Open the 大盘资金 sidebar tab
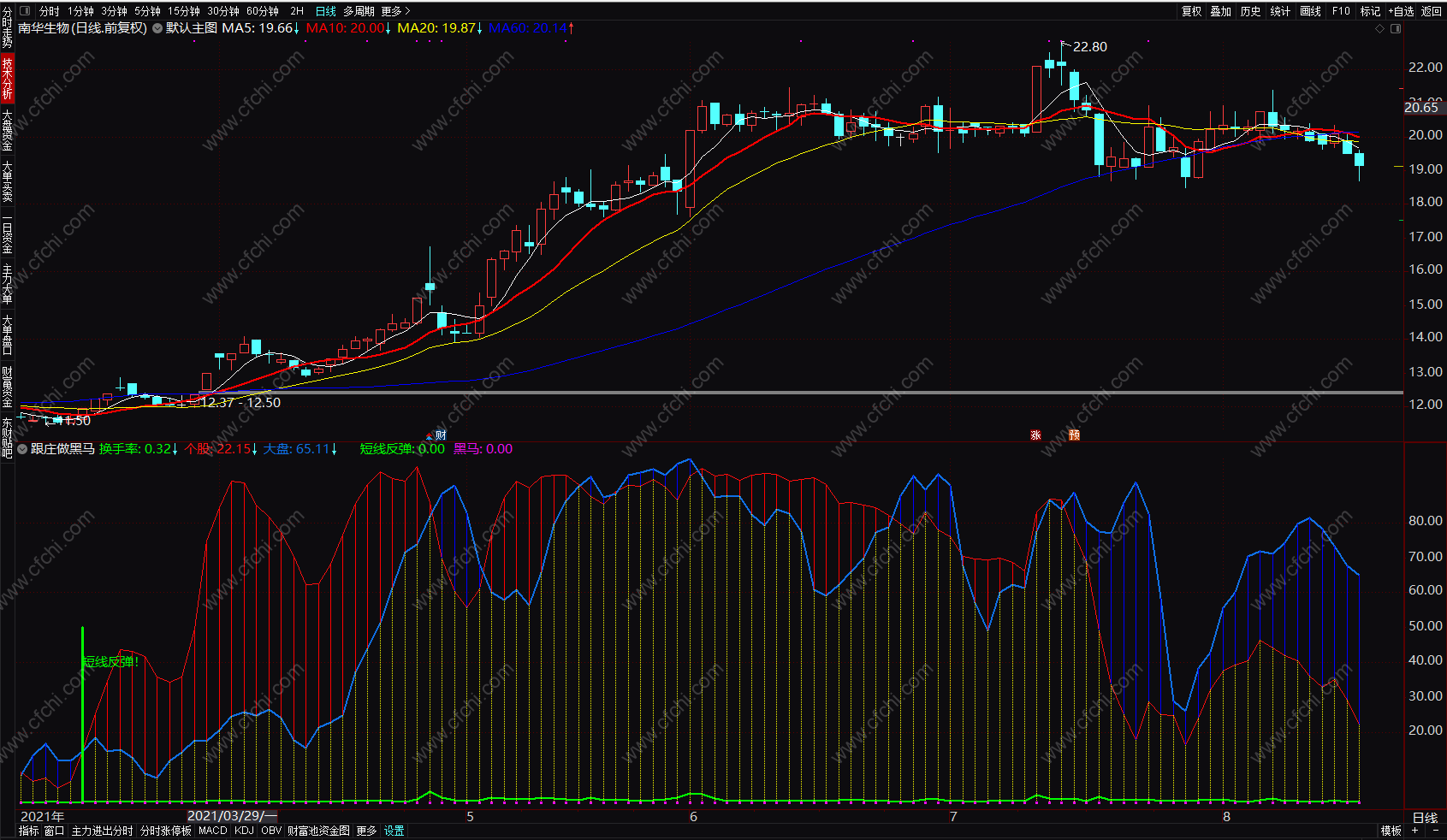Viewport: 1447px width, 840px height. [x=7, y=130]
